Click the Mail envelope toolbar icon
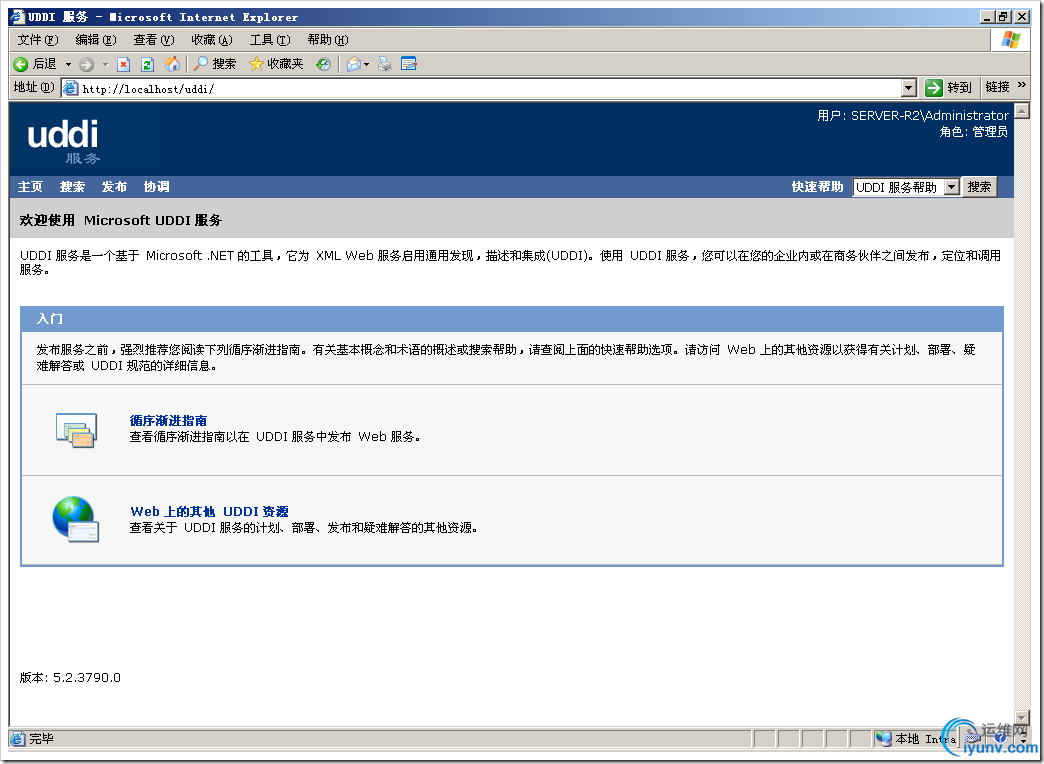Viewport: 1044px width, 764px height. 354,64
